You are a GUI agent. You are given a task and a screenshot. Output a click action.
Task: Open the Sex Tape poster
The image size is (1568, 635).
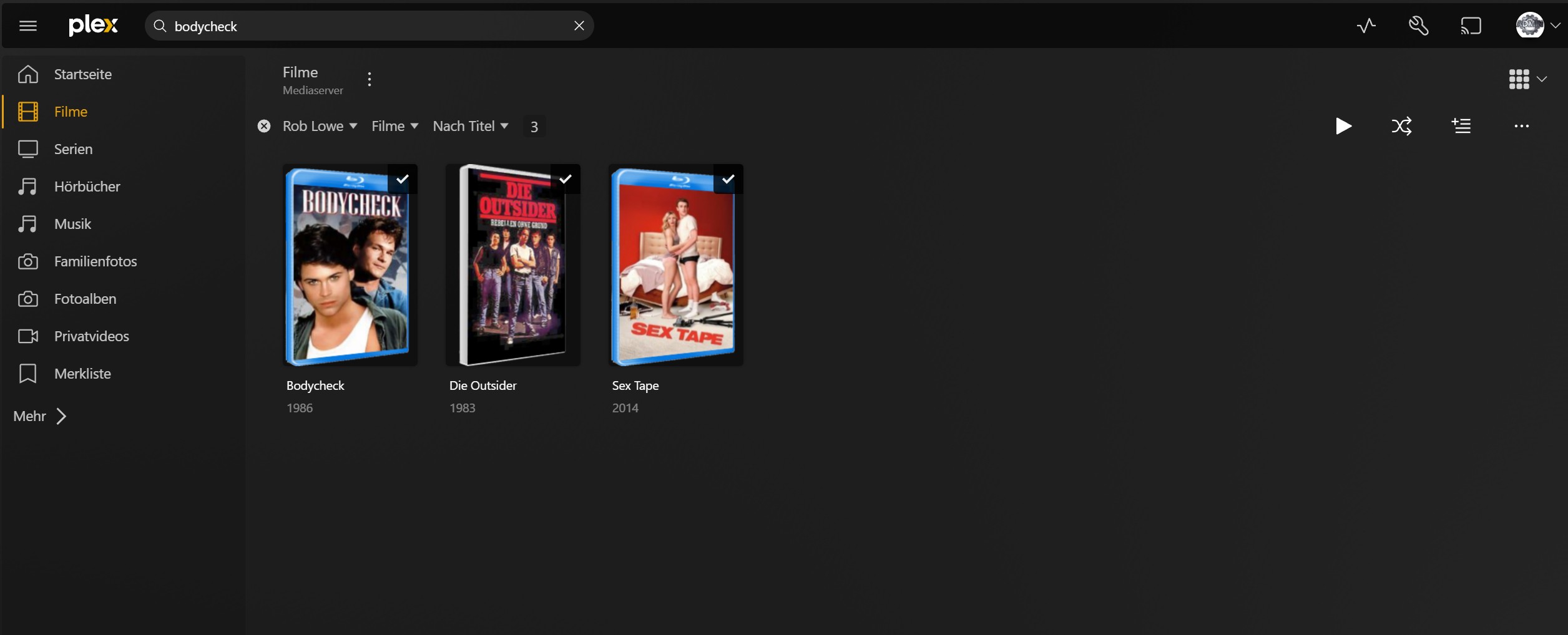click(676, 265)
